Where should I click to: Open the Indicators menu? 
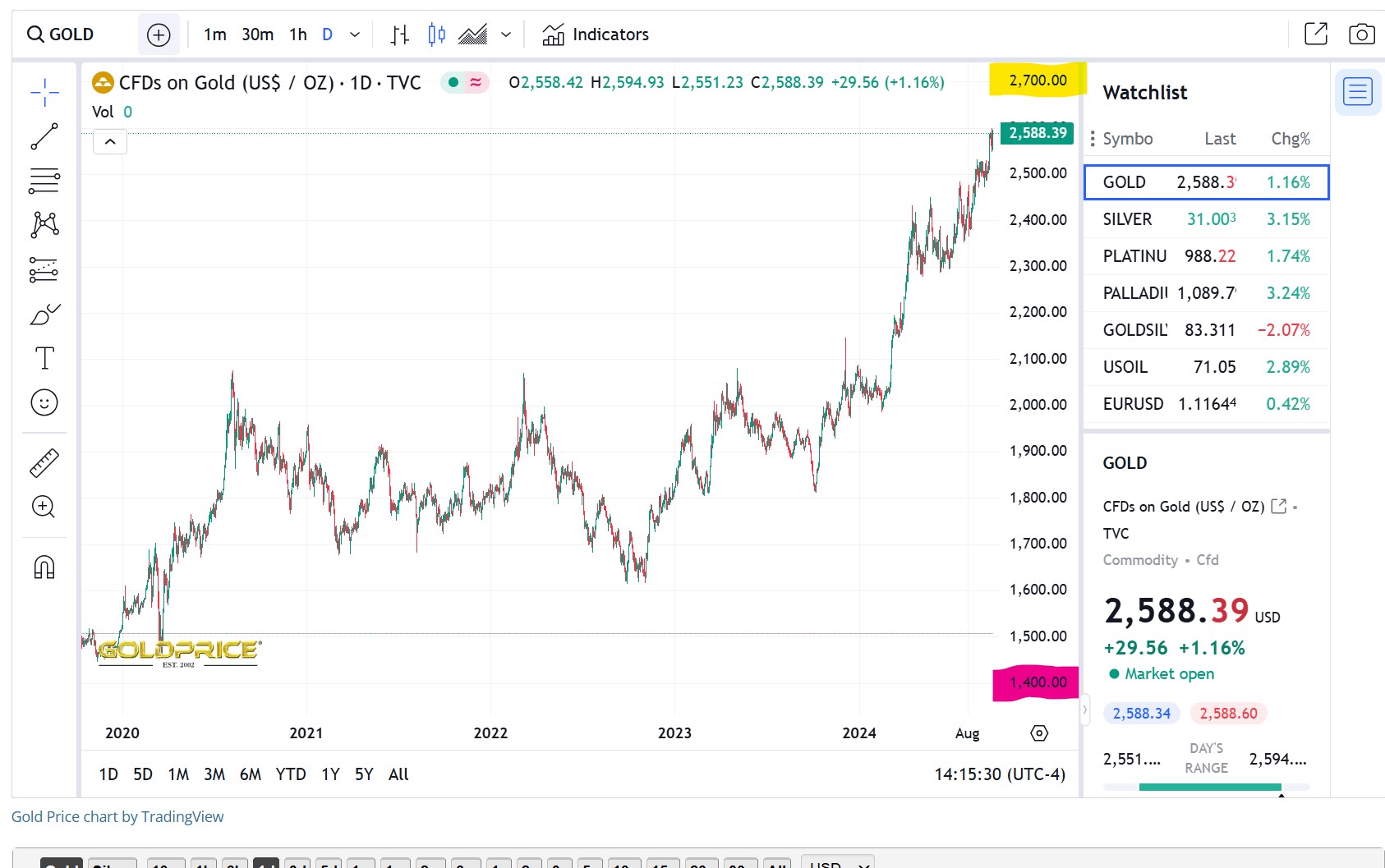(x=596, y=34)
